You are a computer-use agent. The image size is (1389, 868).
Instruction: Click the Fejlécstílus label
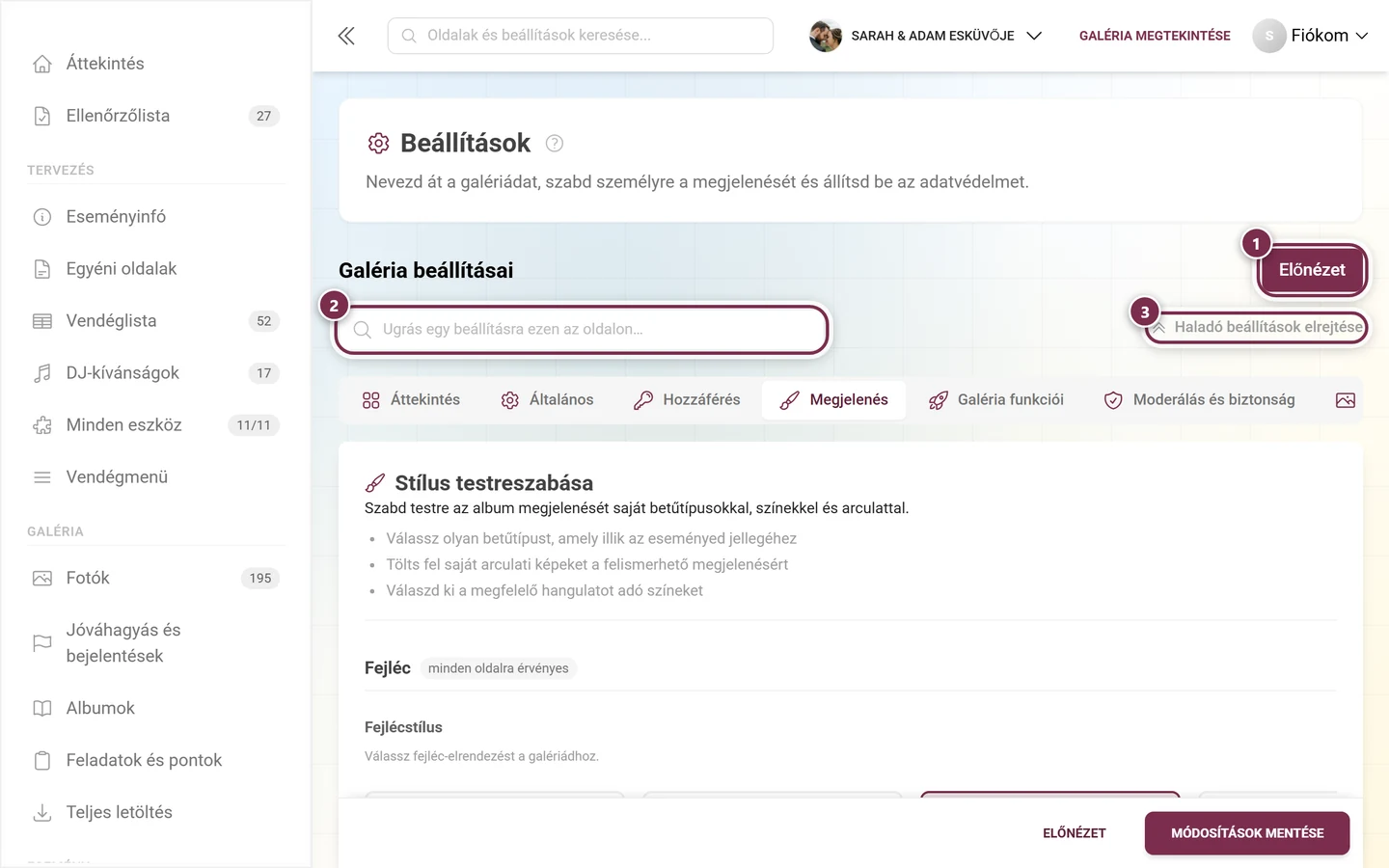pos(403,727)
